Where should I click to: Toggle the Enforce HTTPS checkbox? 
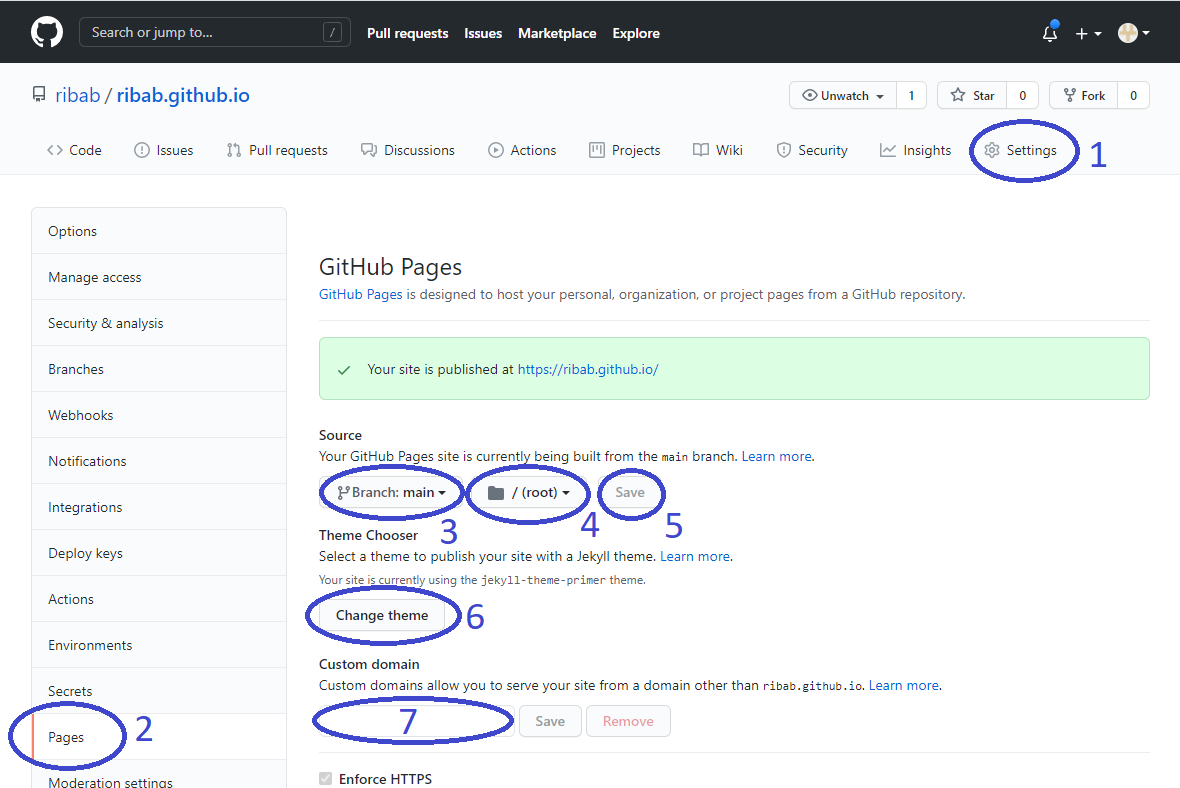coord(325,778)
